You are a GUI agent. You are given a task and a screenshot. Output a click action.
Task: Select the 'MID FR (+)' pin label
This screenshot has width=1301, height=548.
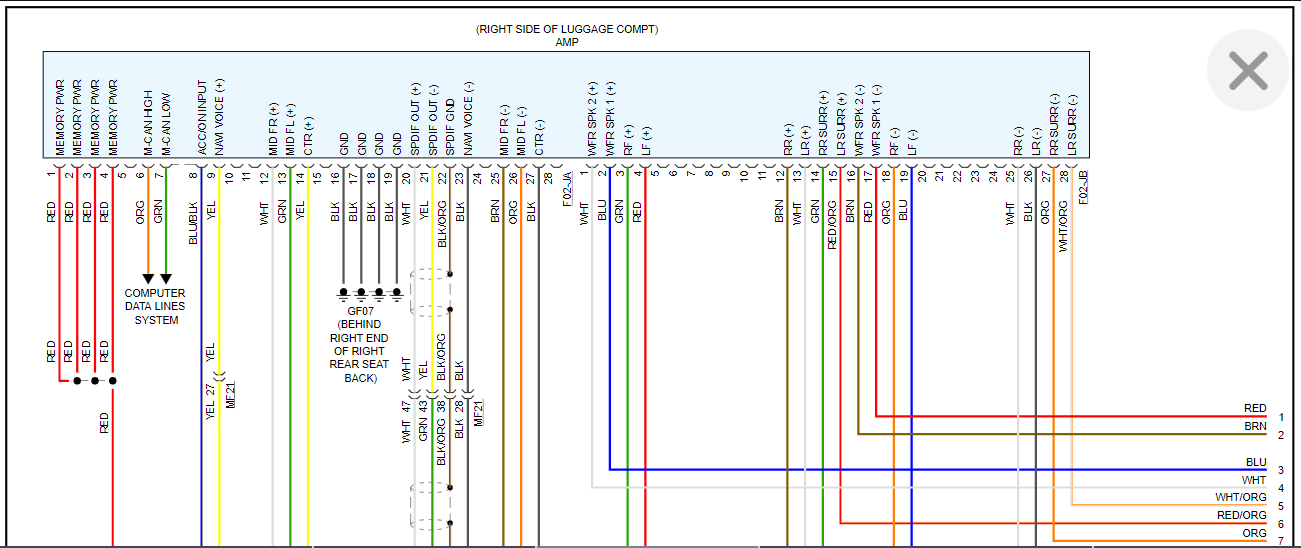(272, 129)
